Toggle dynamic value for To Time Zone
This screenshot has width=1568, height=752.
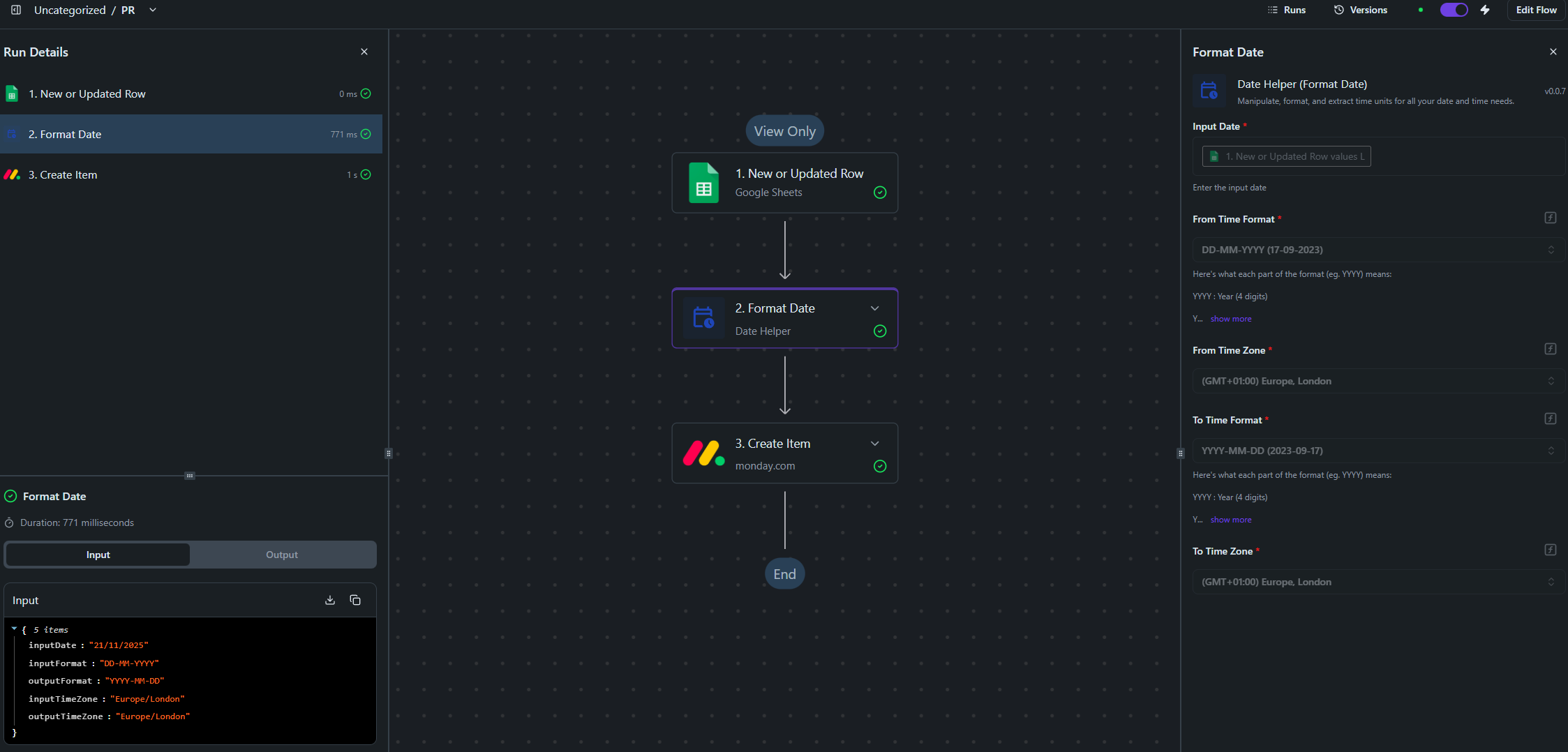tap(1550, 550)
